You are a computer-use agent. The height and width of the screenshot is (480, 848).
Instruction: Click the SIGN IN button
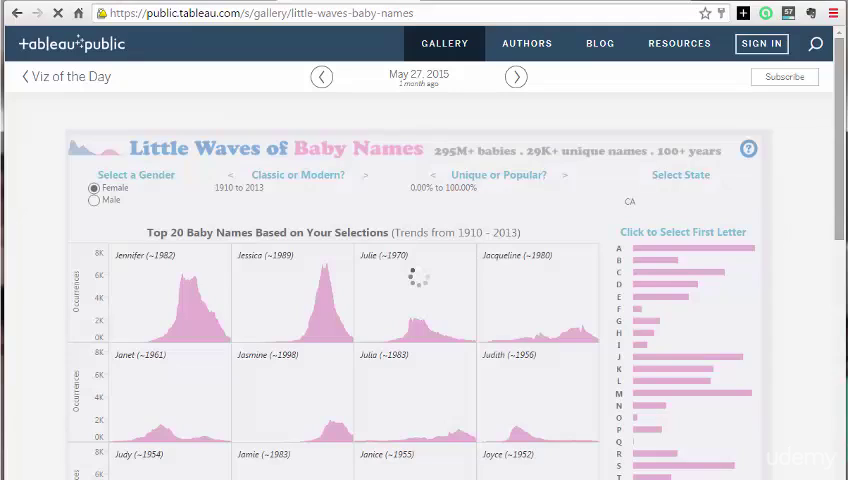point(761,44)
